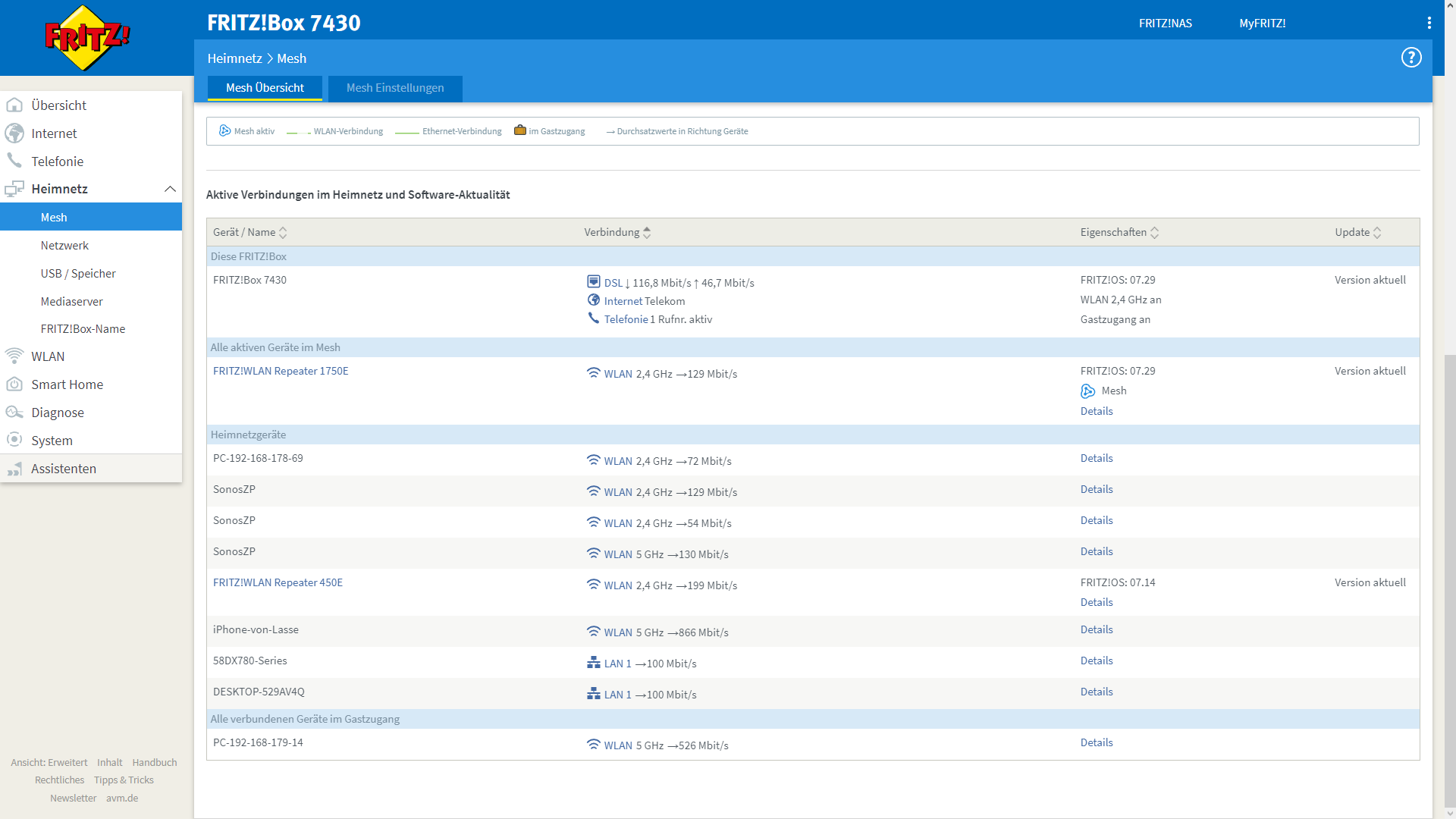Viewport: 1456px width, 819px height.
Task: Open the three-dot options menu
Action: [1429, 24]
